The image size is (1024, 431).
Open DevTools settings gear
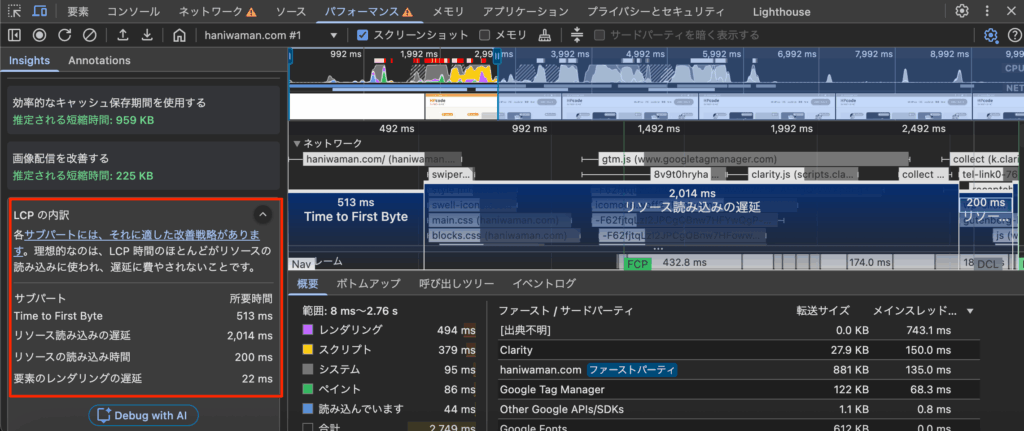(x=962, y=11)
